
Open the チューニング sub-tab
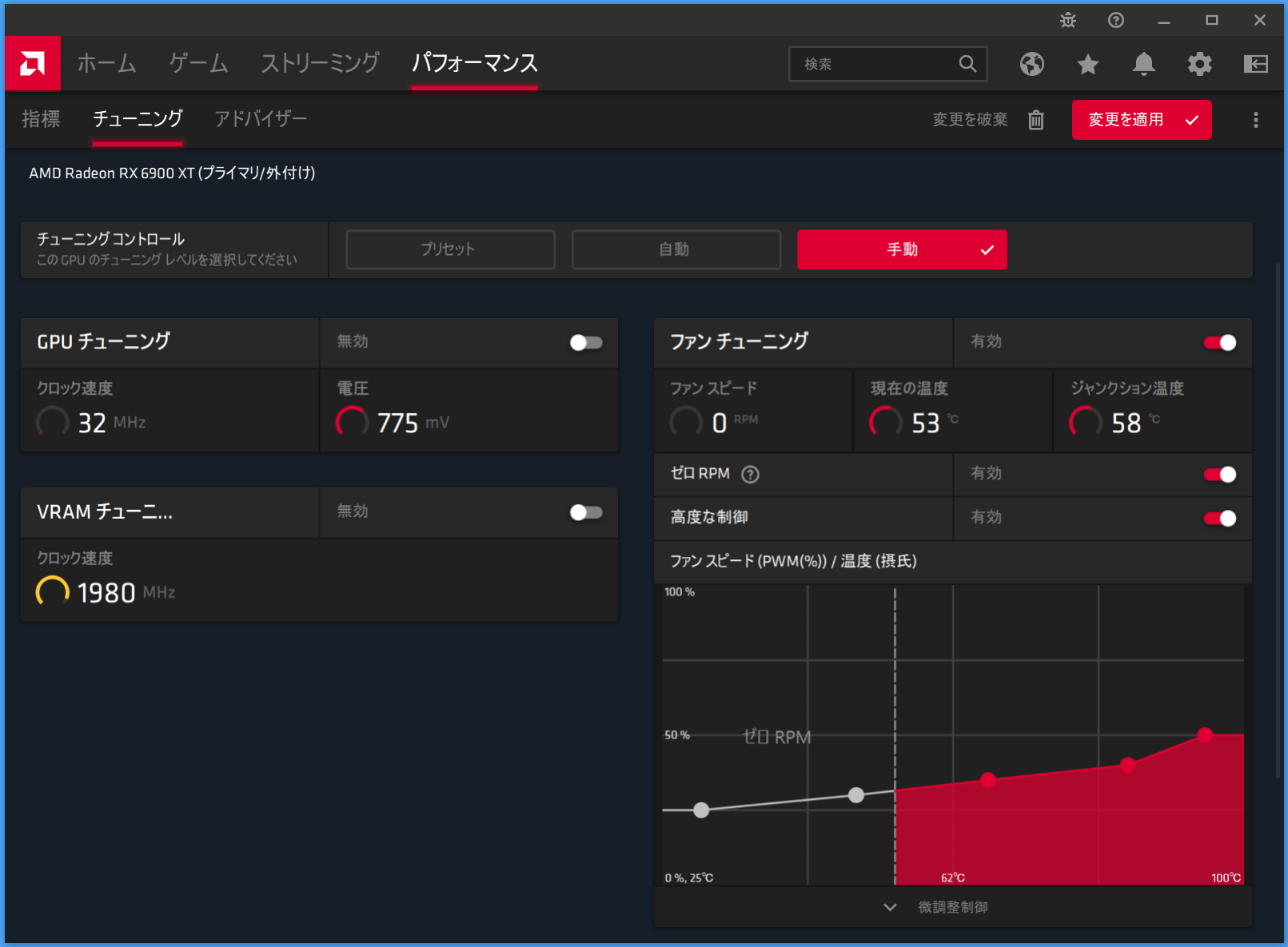click(x=138, y=119)
